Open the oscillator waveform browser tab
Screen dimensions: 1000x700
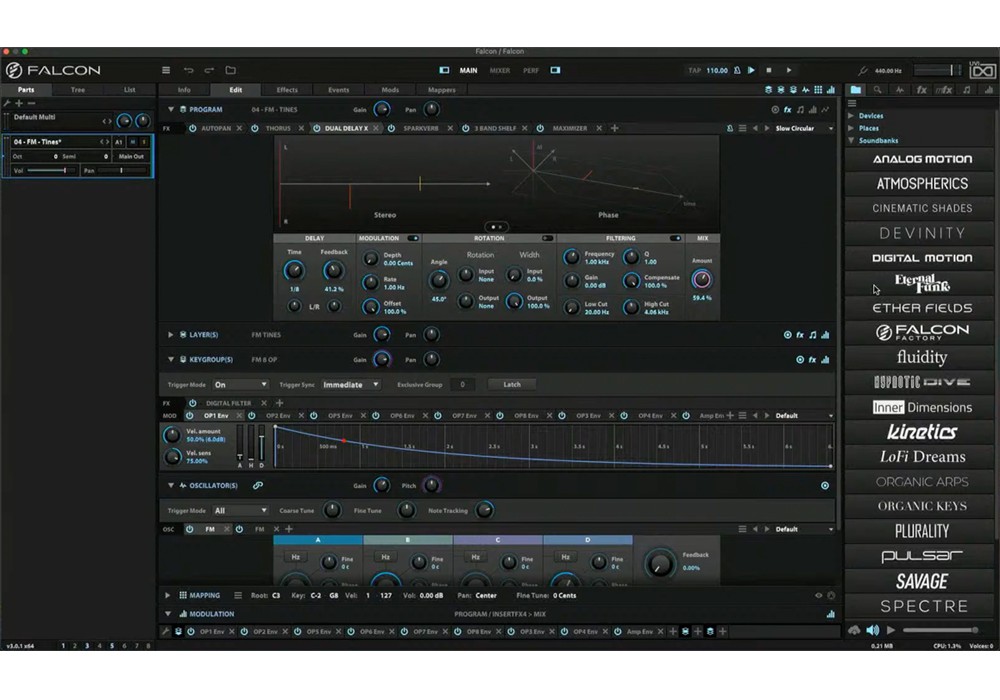click(x=899, y=90)
